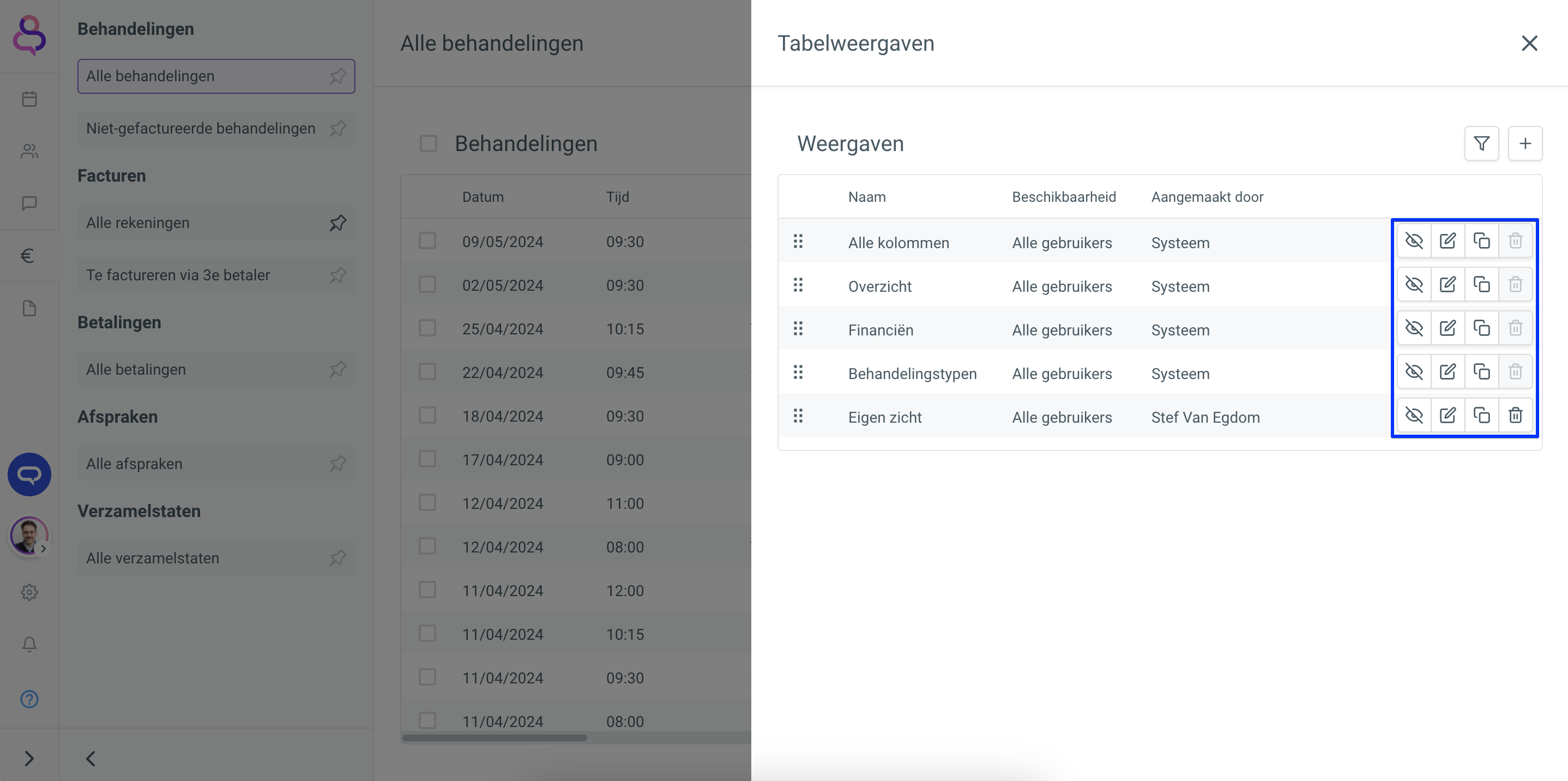Pin Alle behandelingen
The height and width of the screenshot is (781, 1568).
(x=338, y=76)
